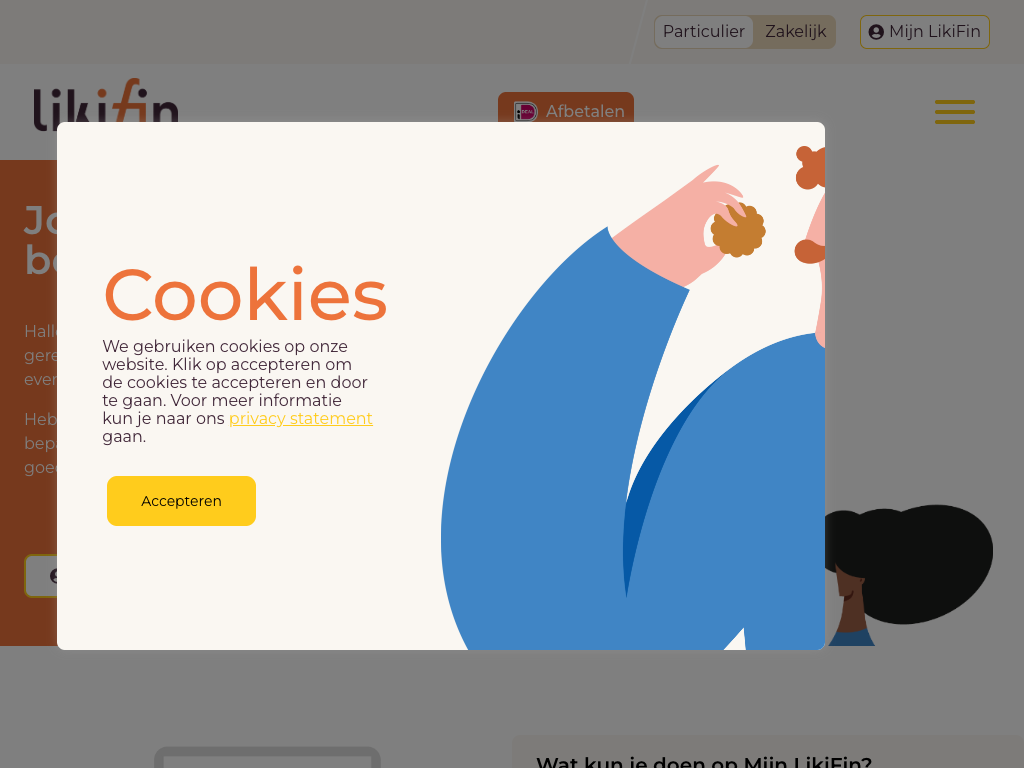
Task: Open the privacy statement link
Action: point(300,418)
